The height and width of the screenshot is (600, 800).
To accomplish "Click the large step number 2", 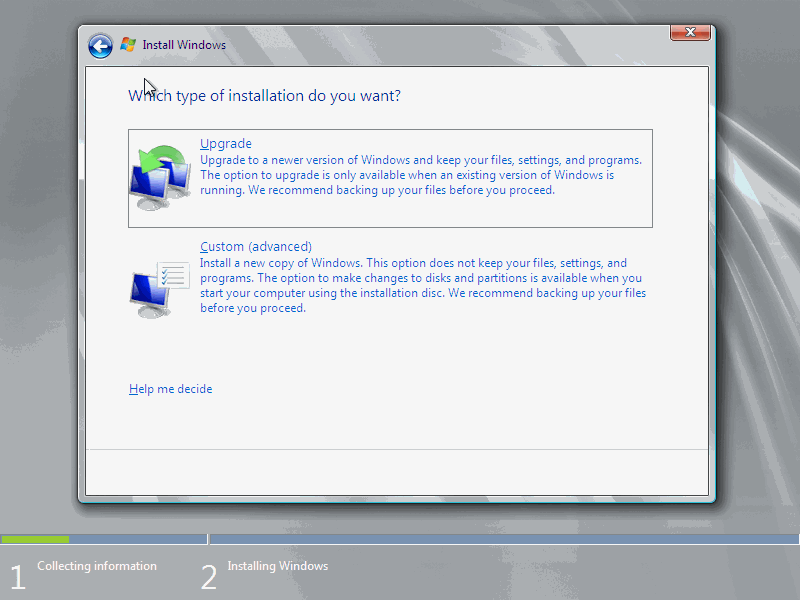I will (x=209, y=577).
